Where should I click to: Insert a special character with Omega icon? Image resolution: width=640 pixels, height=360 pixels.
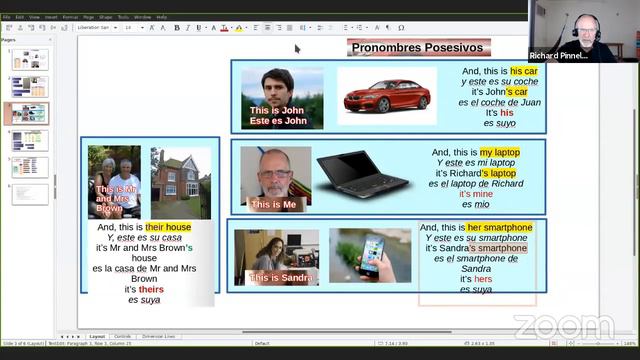401,28
